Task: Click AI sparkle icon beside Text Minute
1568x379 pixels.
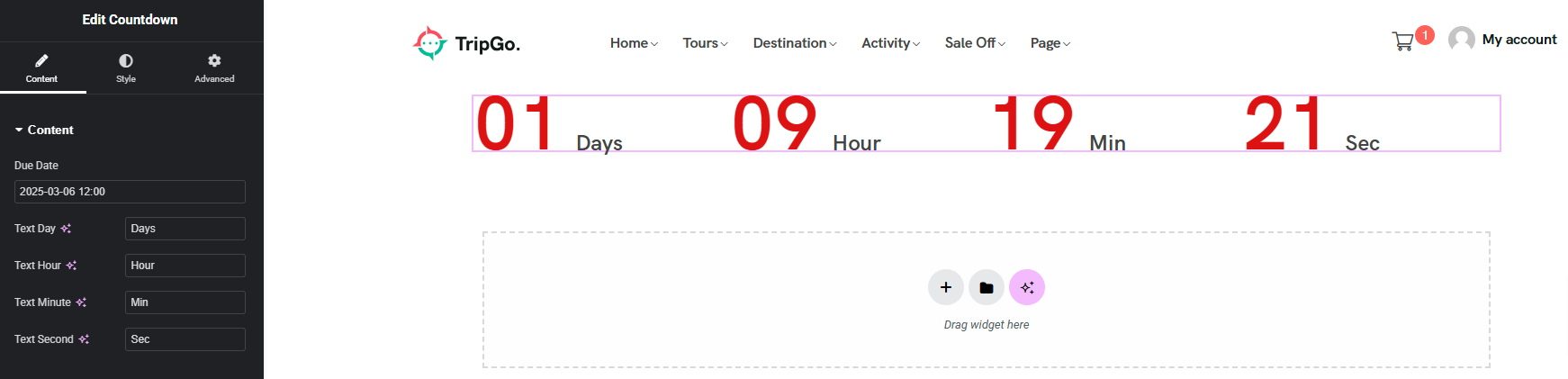Action: point(81,302)
